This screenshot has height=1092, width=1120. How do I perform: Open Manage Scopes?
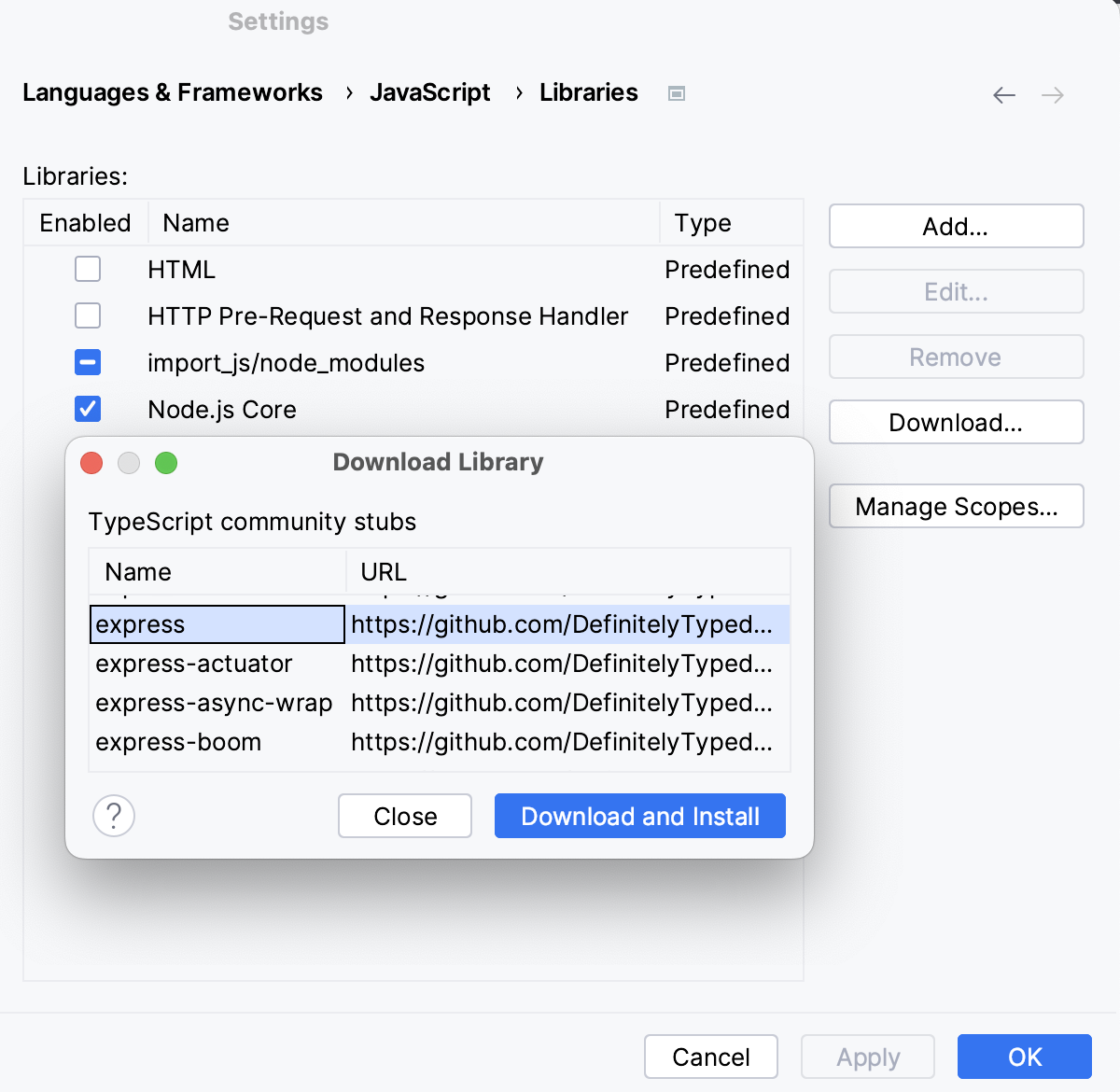pos(956,506)
